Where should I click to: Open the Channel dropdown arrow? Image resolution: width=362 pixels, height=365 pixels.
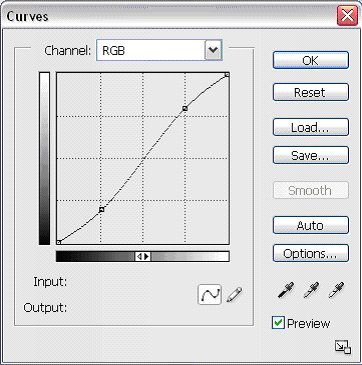click(213, 50)
